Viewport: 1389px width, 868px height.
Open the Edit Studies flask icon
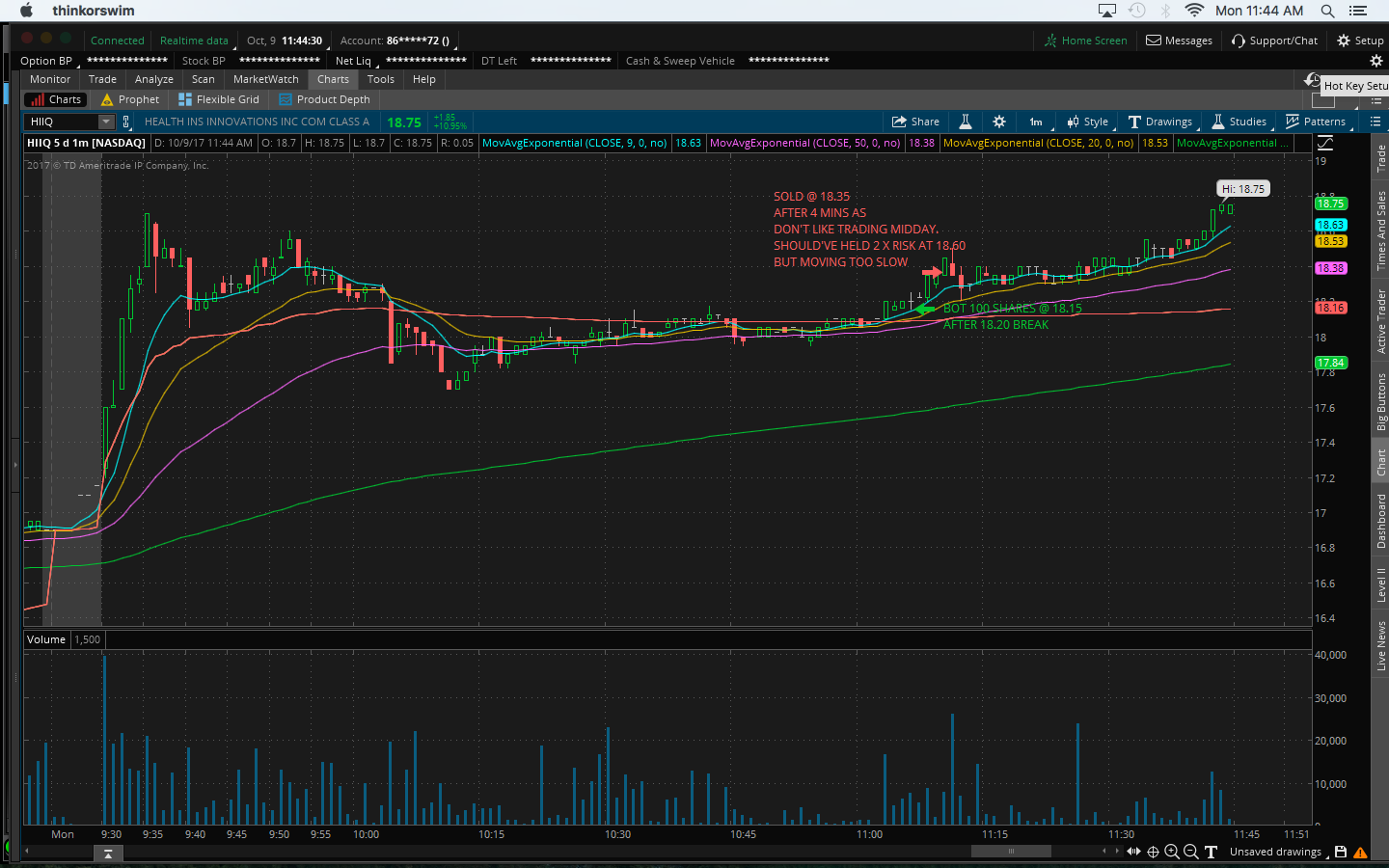tap(965, 122)
